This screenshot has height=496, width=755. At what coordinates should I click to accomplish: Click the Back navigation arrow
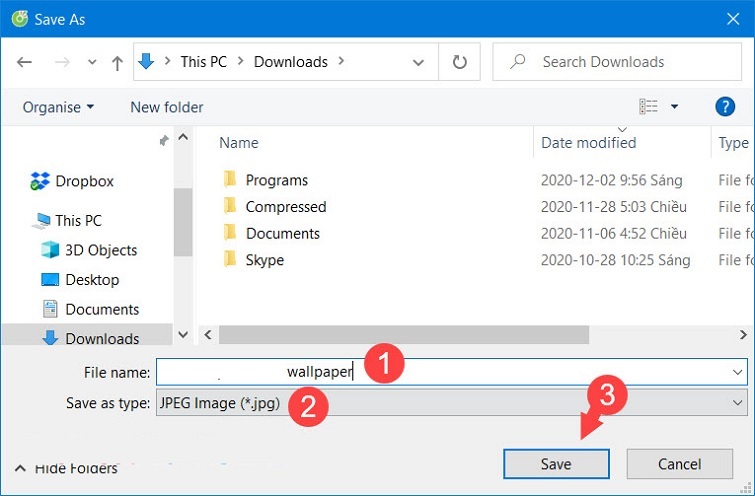point(25,62)
